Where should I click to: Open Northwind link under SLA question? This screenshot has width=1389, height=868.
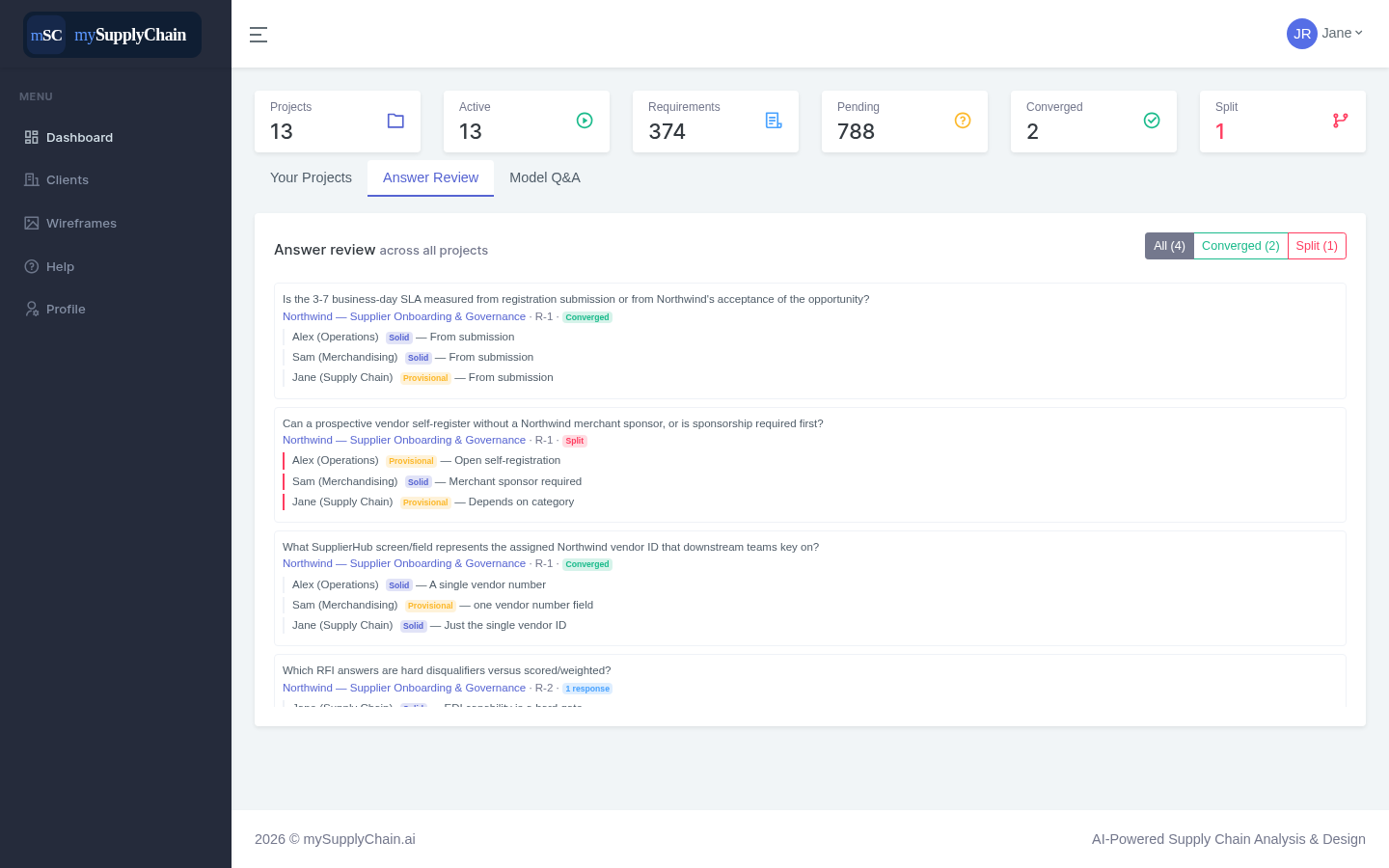click(x=404, y=316)
